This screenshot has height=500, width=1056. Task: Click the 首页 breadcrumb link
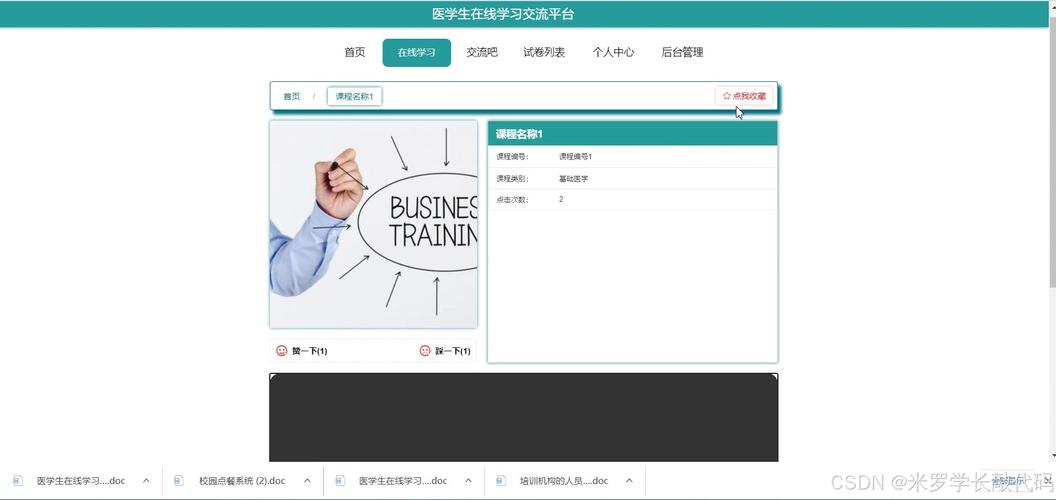coord(291,97)
